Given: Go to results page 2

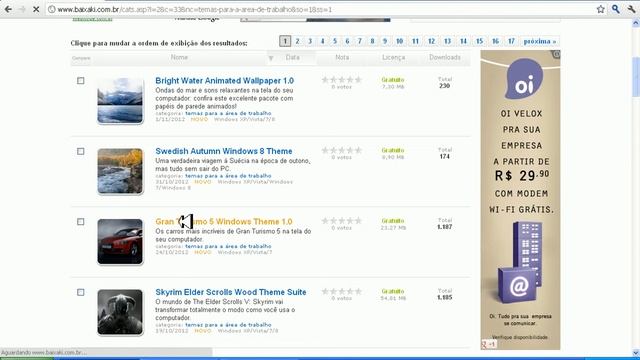Looking at the screenshot, I should coord(297,41).
